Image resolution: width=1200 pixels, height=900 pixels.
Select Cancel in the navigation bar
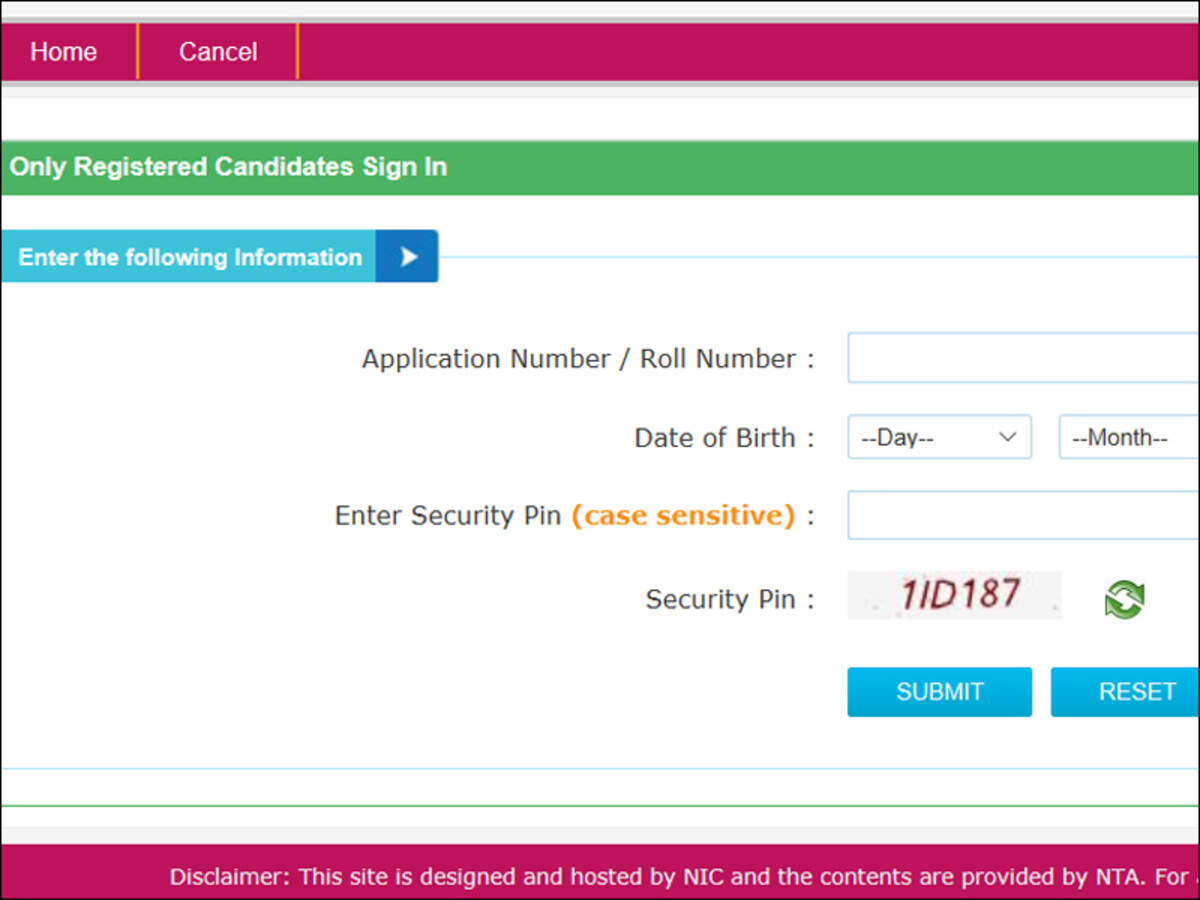[218, 52]
